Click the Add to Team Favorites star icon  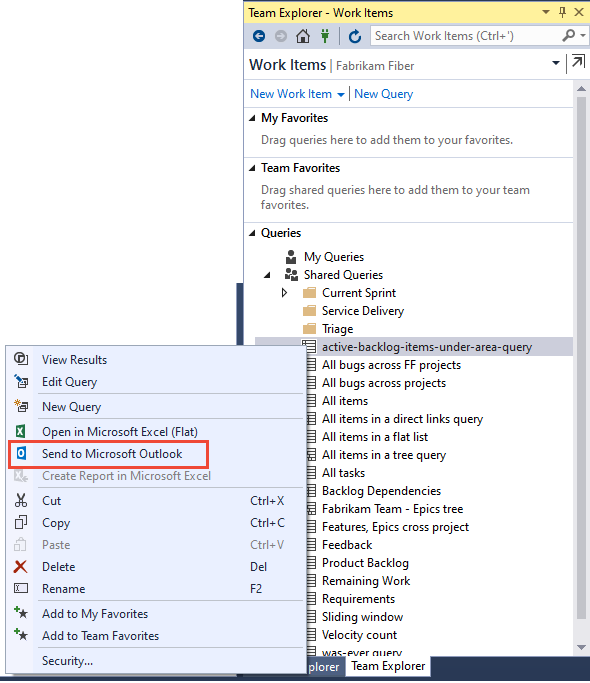coord(21,635)
